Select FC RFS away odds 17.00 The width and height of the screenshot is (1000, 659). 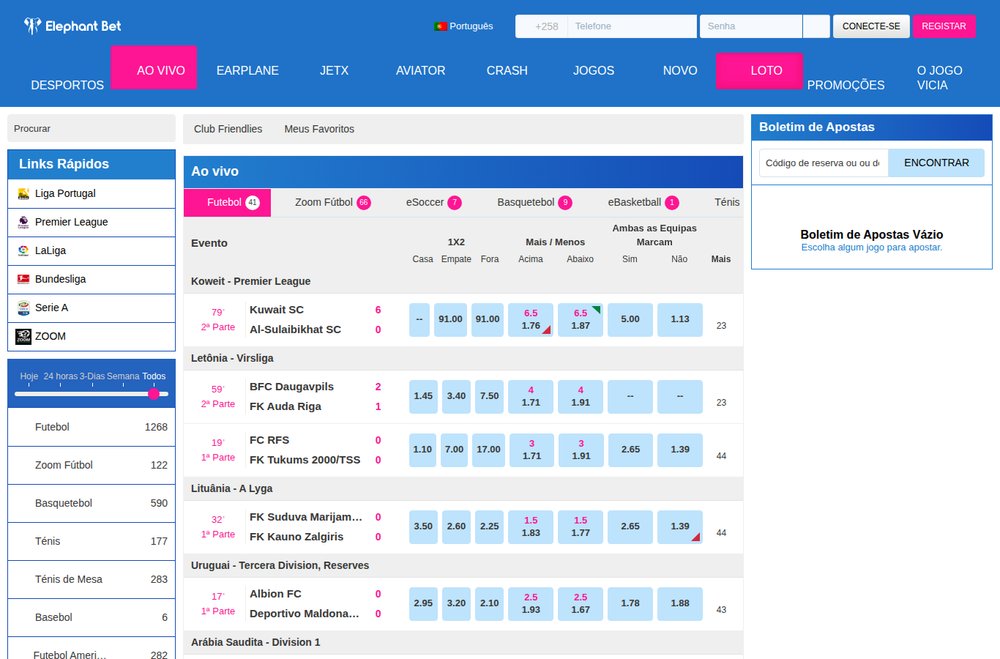pos(489,450)
